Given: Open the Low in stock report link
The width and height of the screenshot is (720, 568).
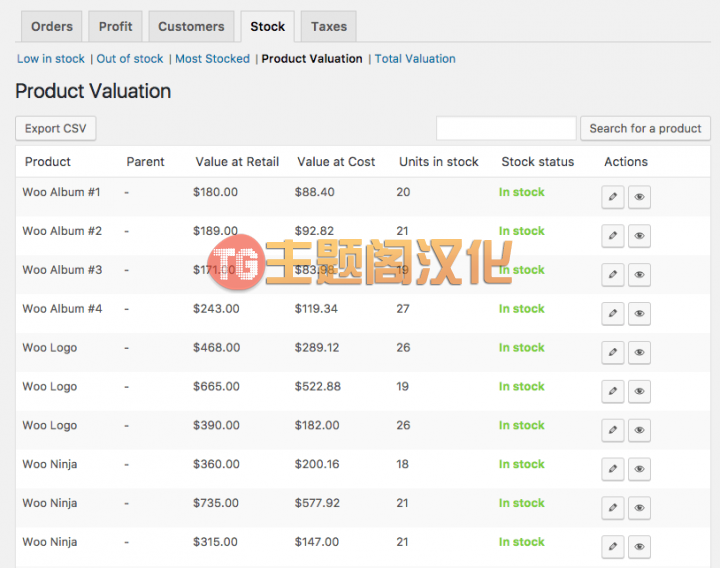Looking at the screenshot, I should point(51,59).
